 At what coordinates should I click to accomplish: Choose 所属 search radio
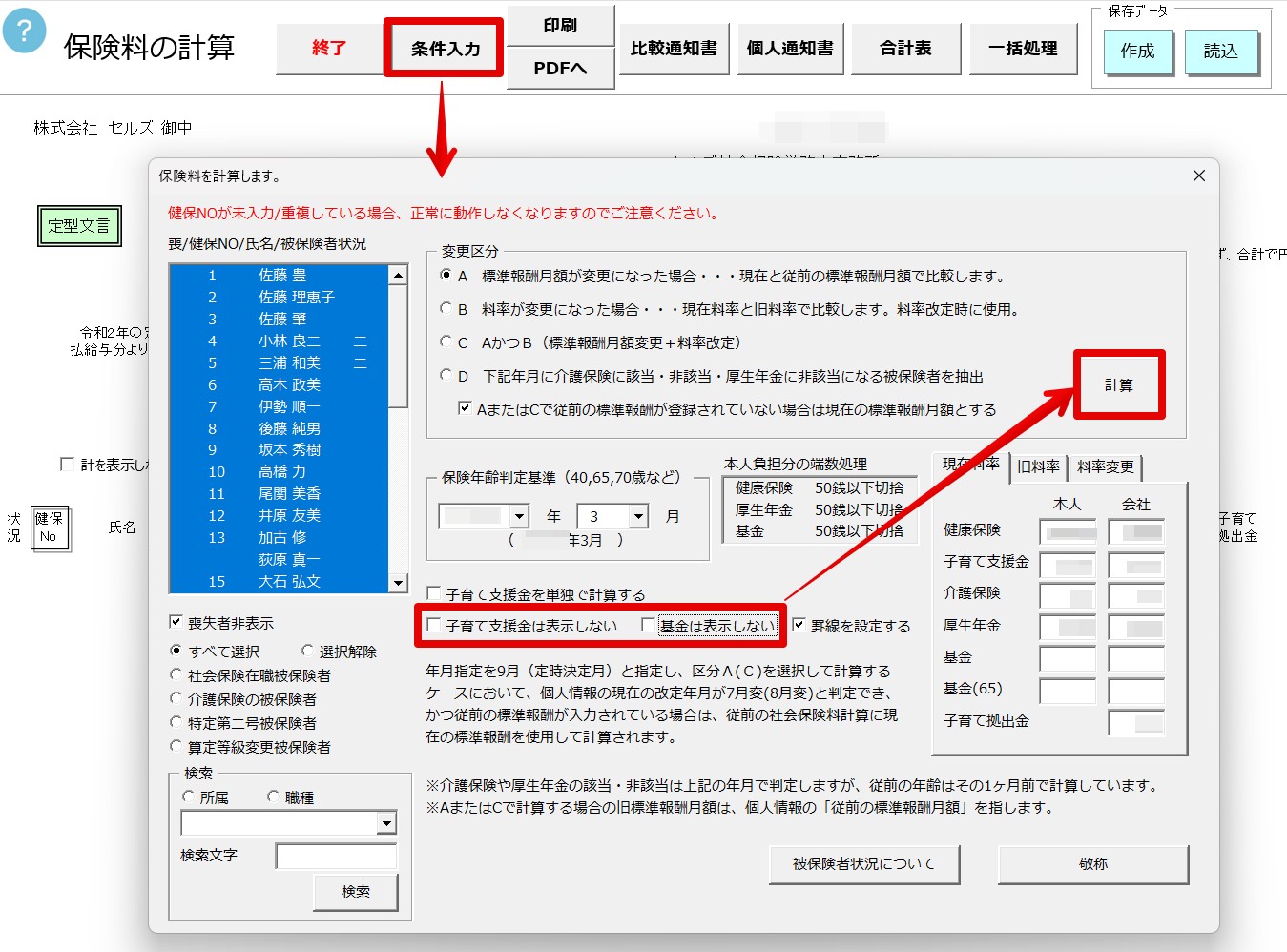[x=188, y=797]
